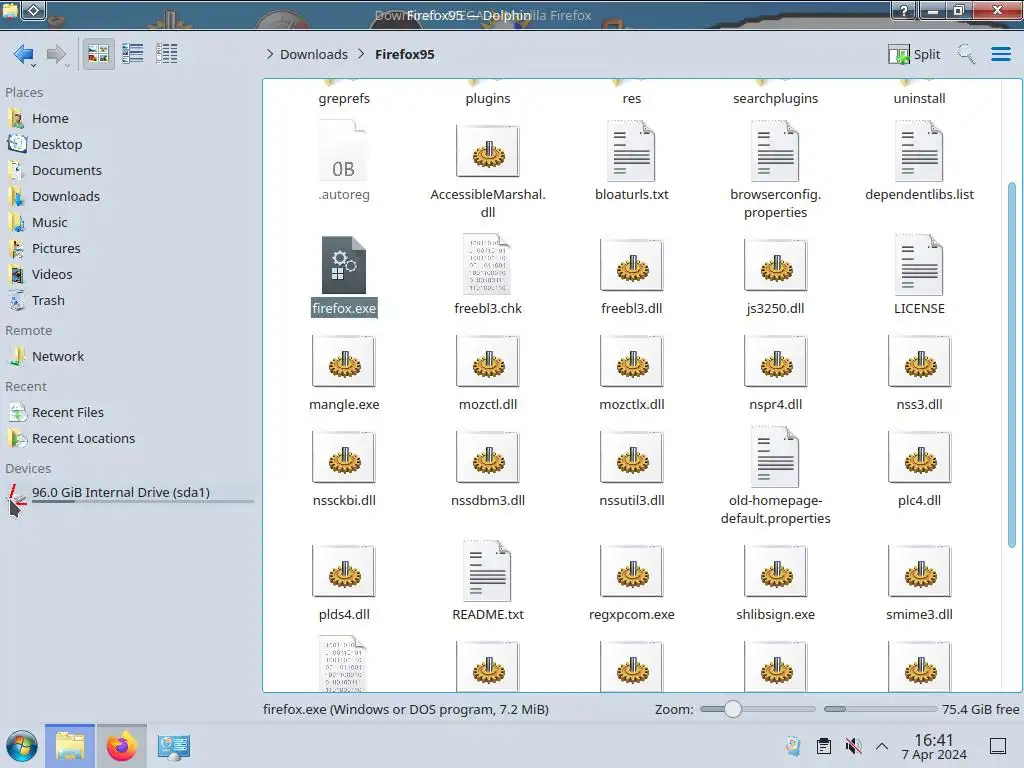
Task: Go back with the blue back arrow
Action: click(24, 54)
